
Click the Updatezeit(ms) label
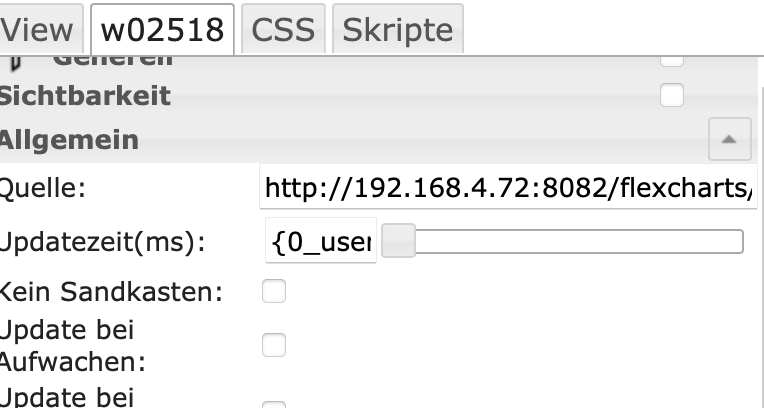(102, 242)
